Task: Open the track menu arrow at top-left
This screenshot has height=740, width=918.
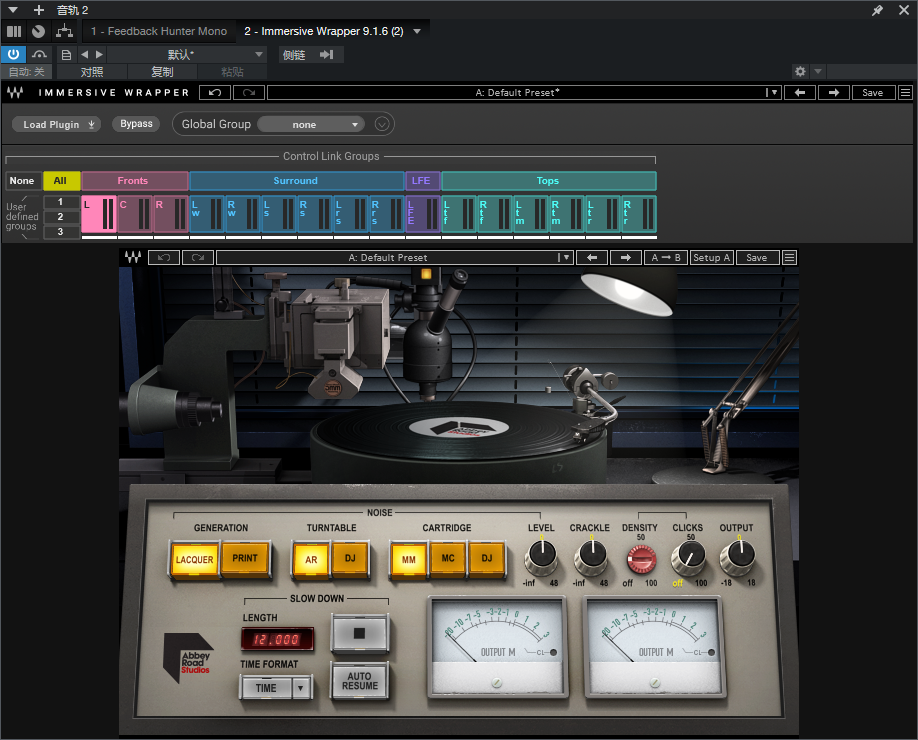Action: [13, 10]
